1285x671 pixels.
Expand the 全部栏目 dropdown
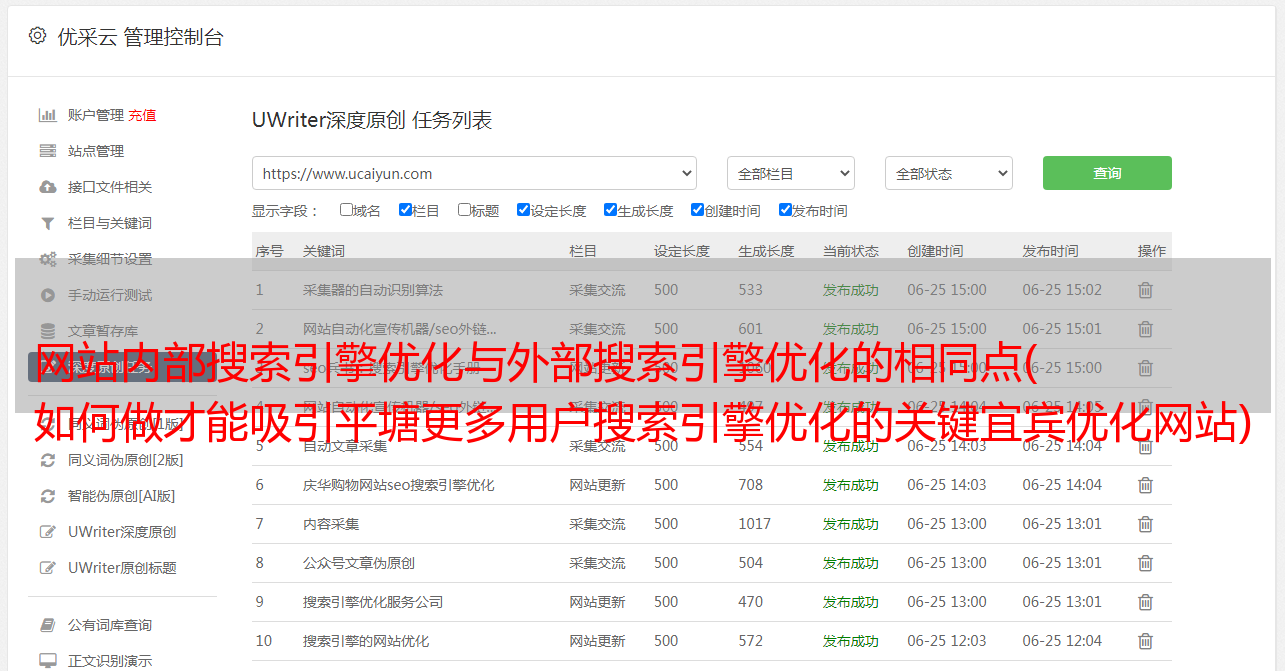pyautogui.click(x=790, y=173)
